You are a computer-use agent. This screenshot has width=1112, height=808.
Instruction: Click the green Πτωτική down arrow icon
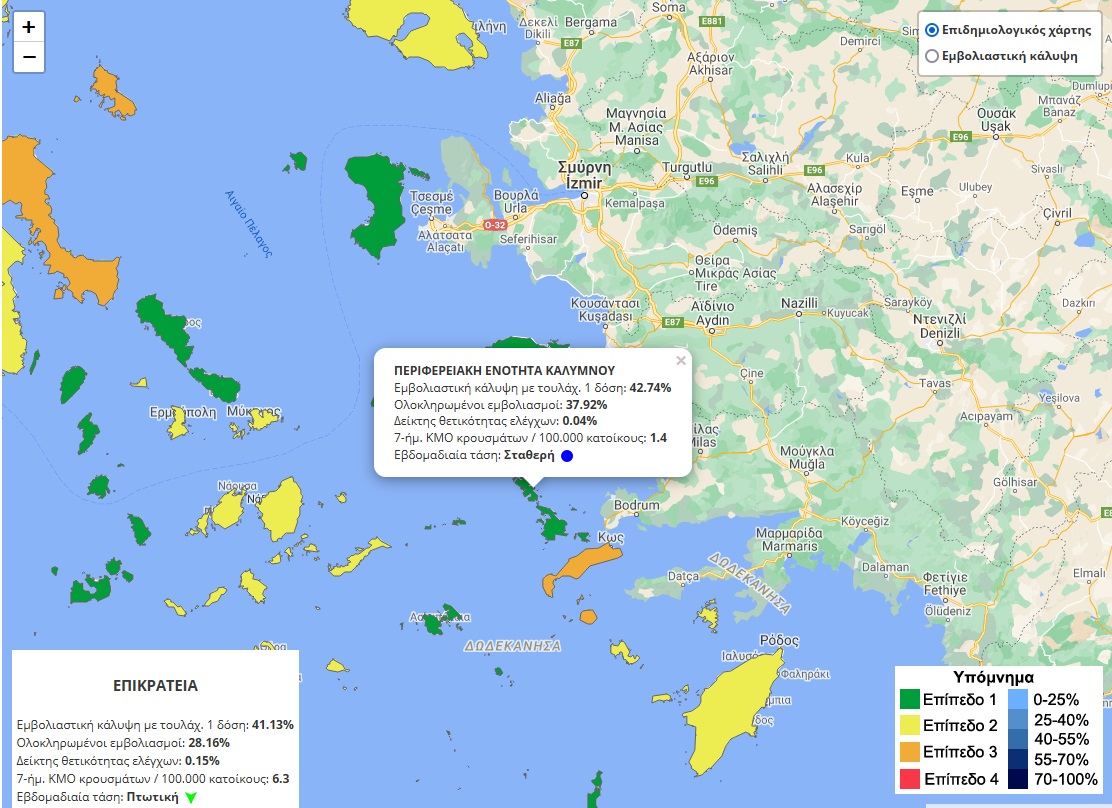tap(191, 797)
